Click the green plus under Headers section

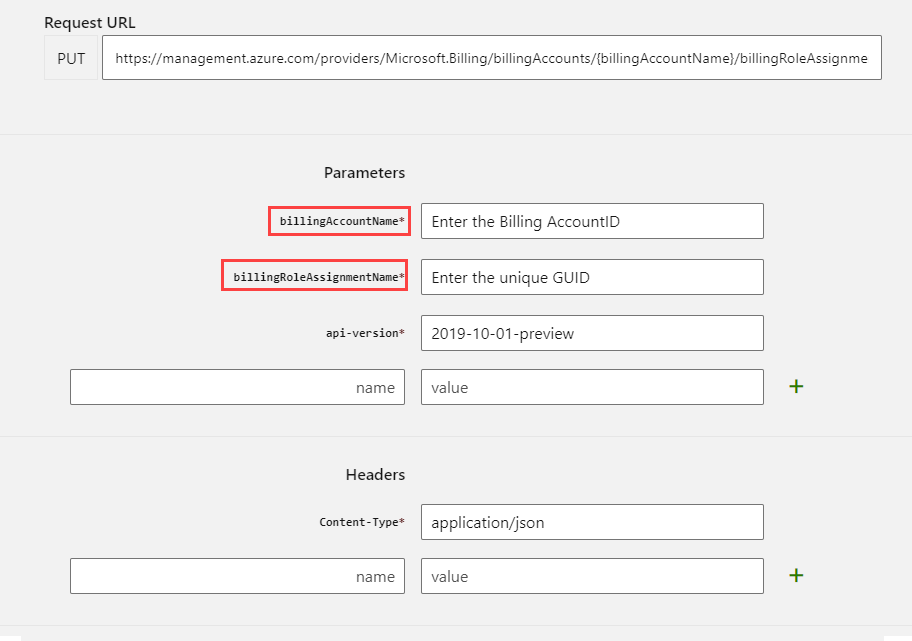tap(795, 575)
